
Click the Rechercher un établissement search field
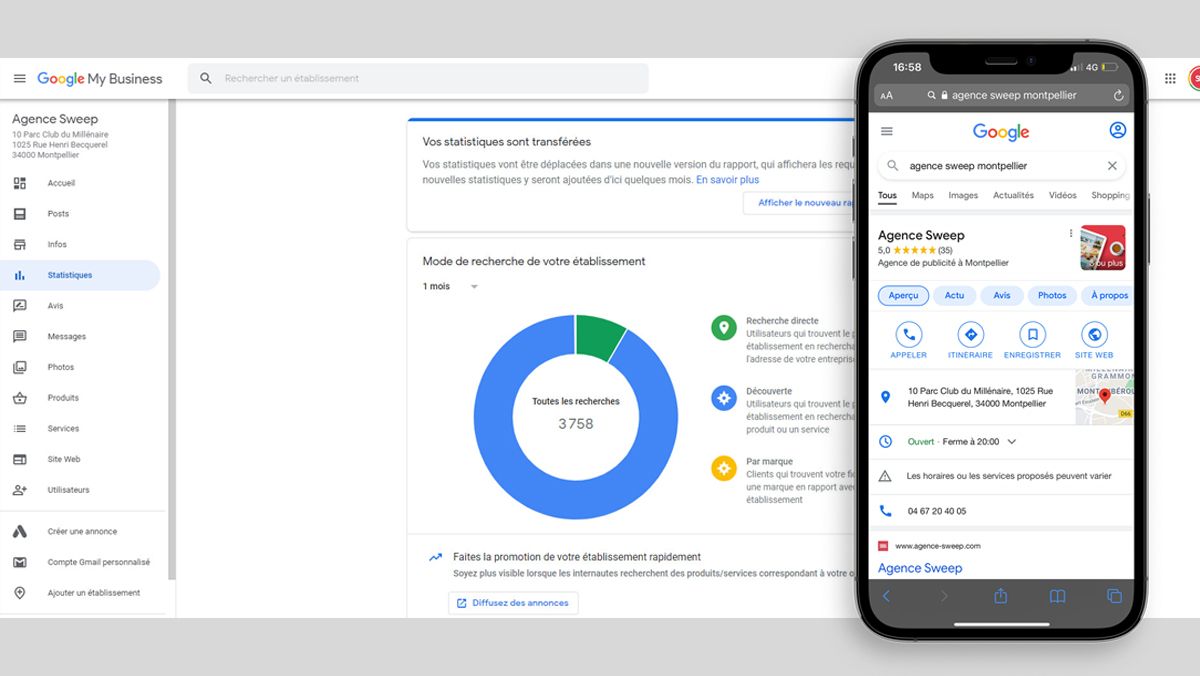418,78
